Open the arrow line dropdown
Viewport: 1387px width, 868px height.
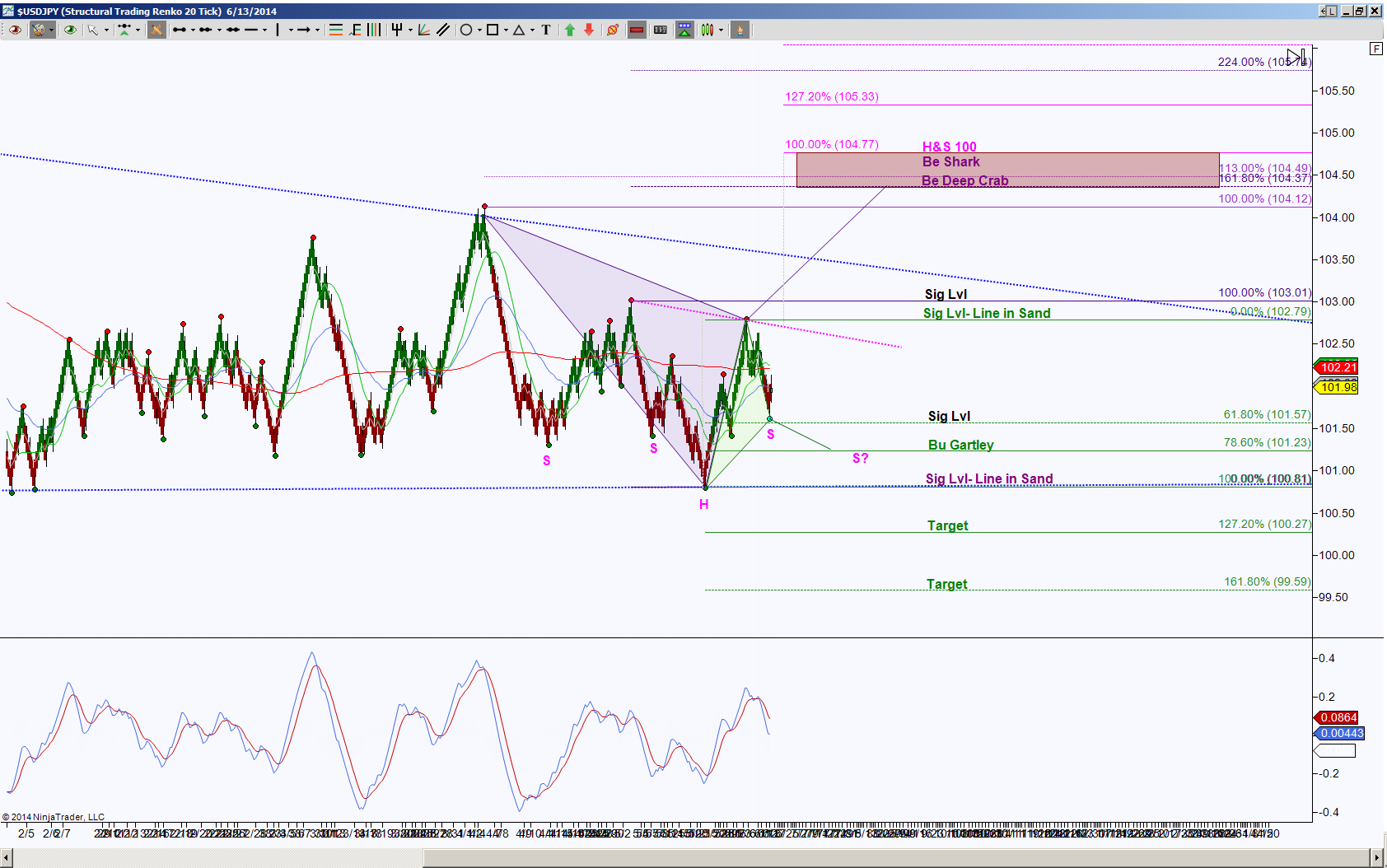pyautogui.click(x=317, y=30)
